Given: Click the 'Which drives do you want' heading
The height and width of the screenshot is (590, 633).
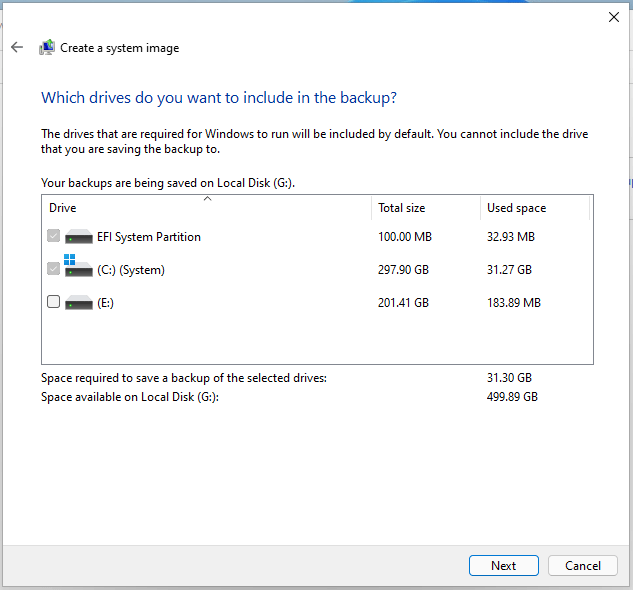Looking at the screenshot, I should coord(219,98).
